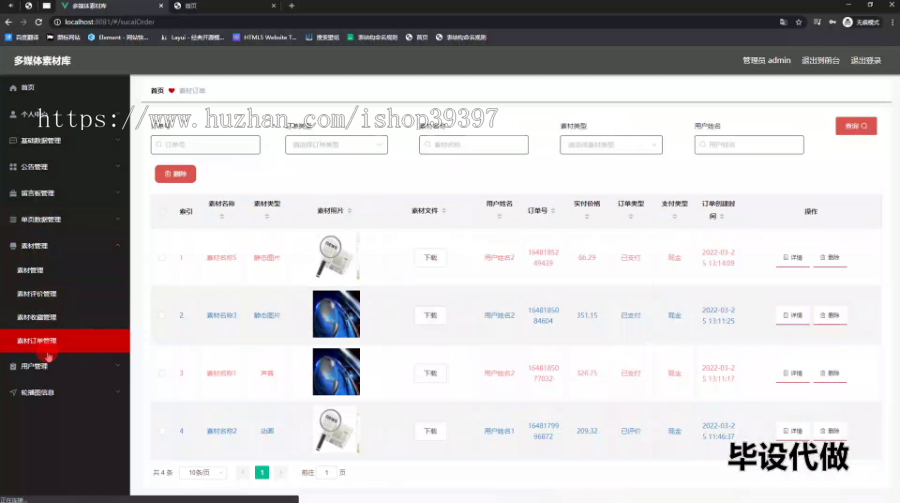Click the 单页数据管理 sidebar icon
This screenshot has height=503, width=900.
pyautogui.click(x=13, y=220)
